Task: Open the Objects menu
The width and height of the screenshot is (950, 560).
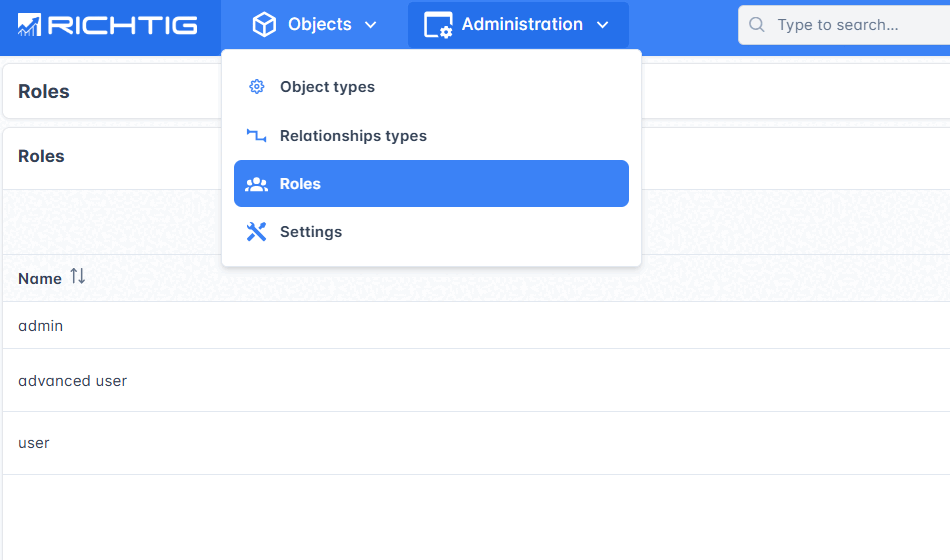Action: (319, 25)
